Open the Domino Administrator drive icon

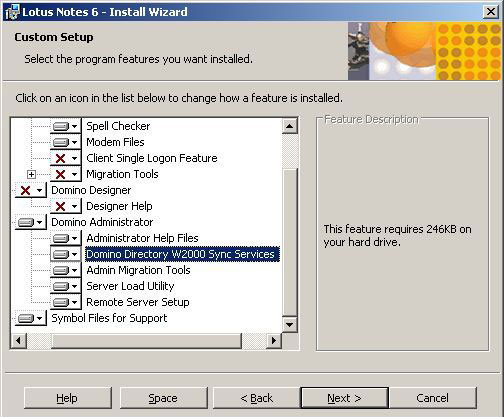click(x=31, y=222)
